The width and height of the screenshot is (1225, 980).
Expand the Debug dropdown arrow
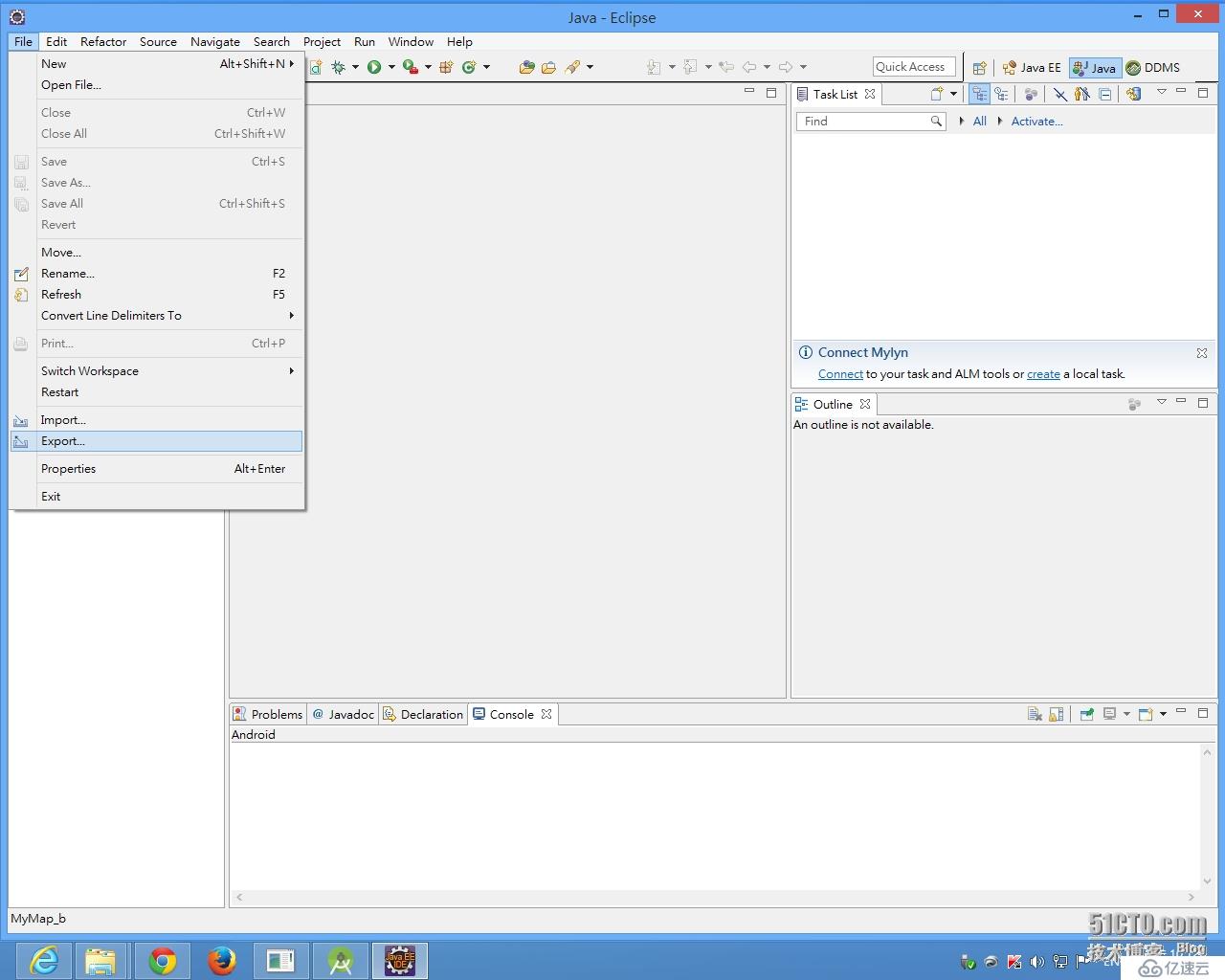pyautogui.click(x=355, y=67)
